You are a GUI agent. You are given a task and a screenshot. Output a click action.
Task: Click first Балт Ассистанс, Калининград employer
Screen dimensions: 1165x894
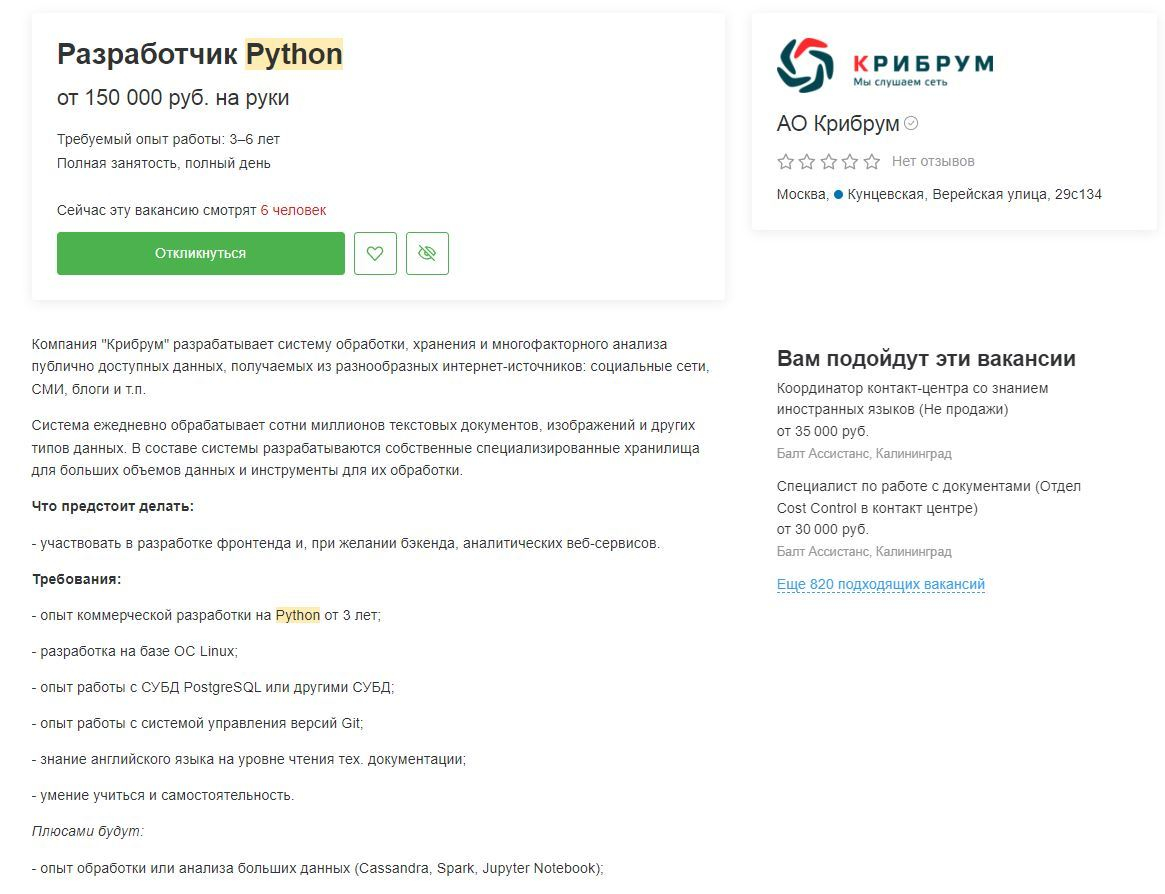864,453
